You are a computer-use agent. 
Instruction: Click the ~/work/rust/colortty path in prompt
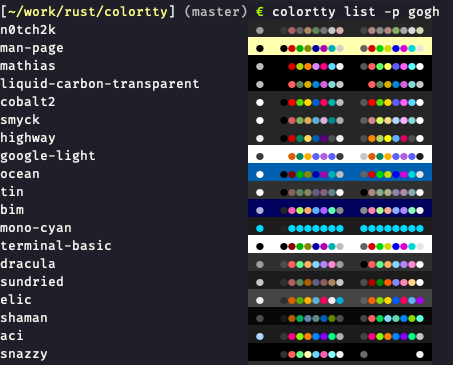[88, 12]
